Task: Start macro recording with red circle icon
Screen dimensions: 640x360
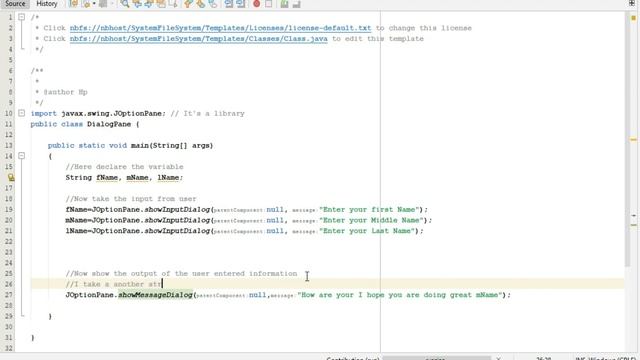Action: [256, 4]
